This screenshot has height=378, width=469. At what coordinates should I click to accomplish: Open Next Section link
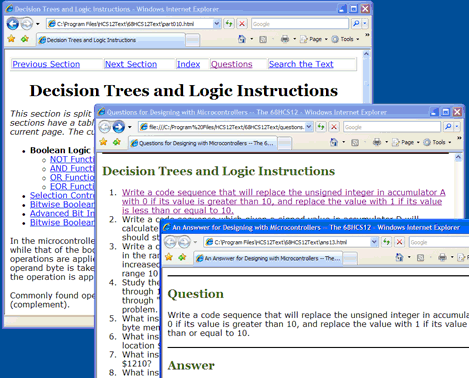coord(131,64)
